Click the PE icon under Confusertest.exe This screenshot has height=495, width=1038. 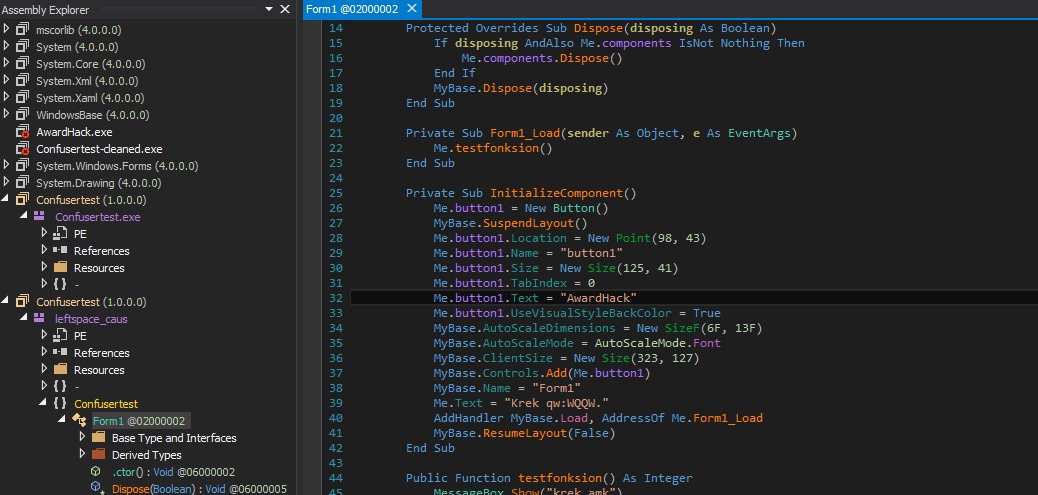60,234
